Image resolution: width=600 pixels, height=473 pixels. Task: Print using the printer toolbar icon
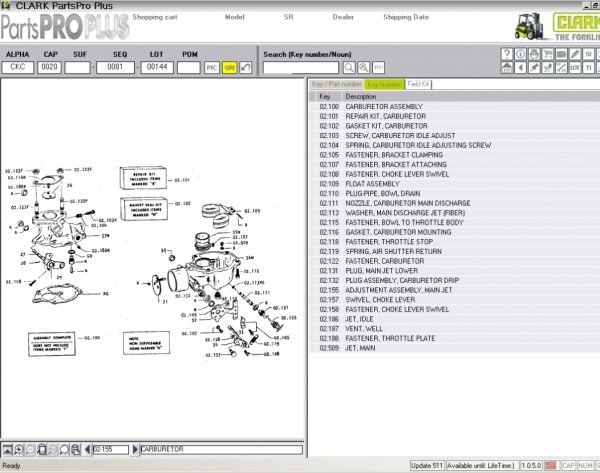pyautogui.click(x=534, y=54)
